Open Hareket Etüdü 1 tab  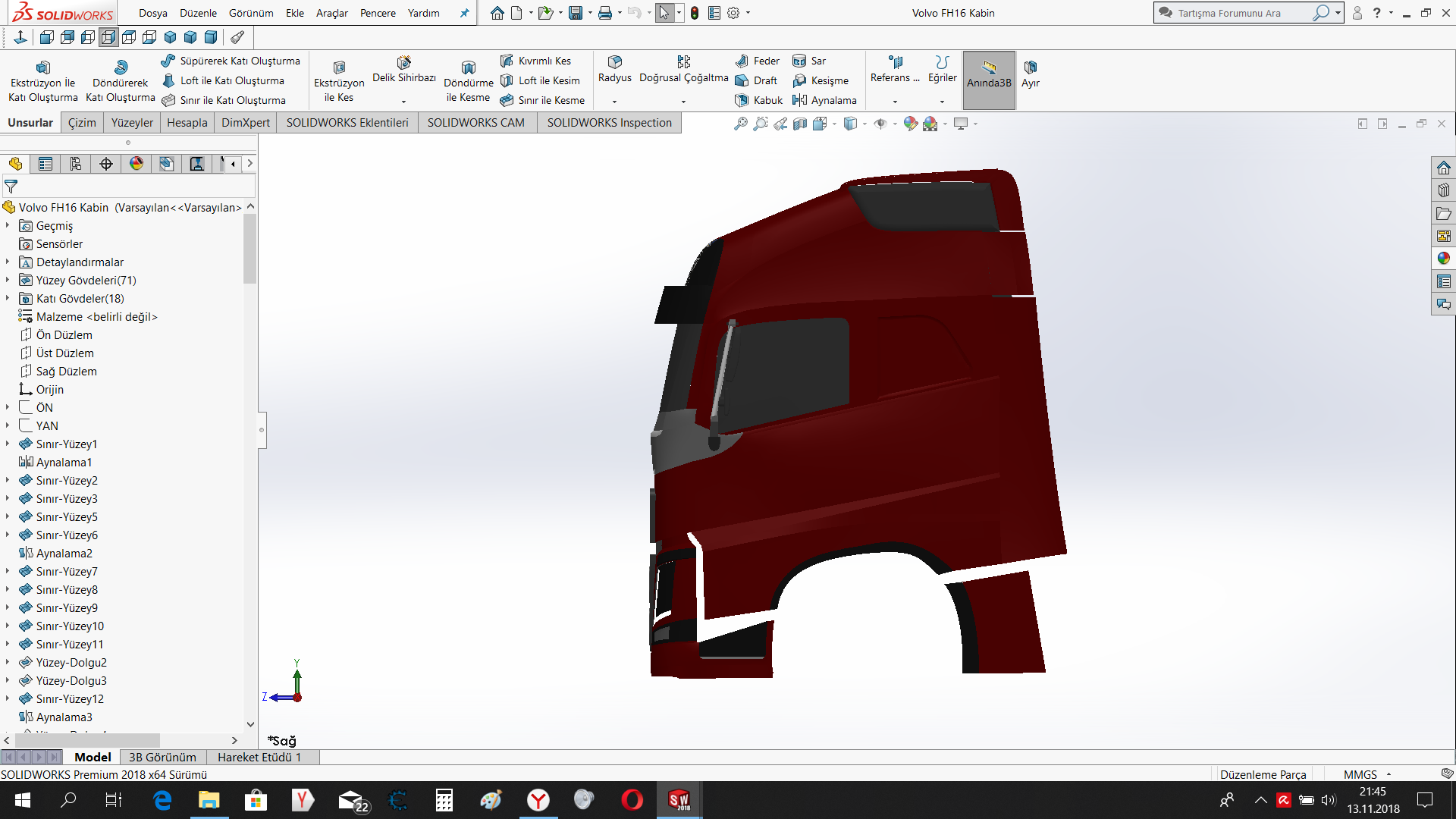click(259, 757)
